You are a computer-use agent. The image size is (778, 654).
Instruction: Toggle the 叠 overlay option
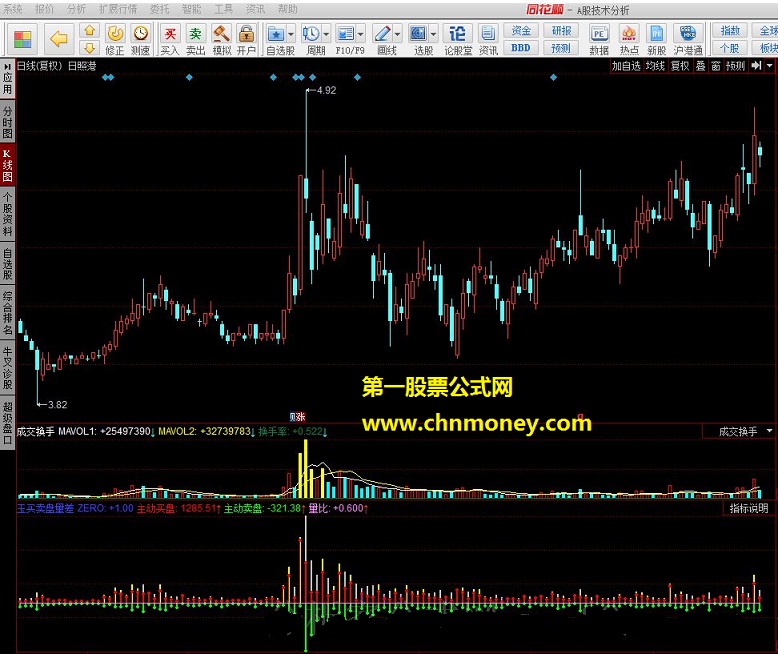(x=701, y=65)
